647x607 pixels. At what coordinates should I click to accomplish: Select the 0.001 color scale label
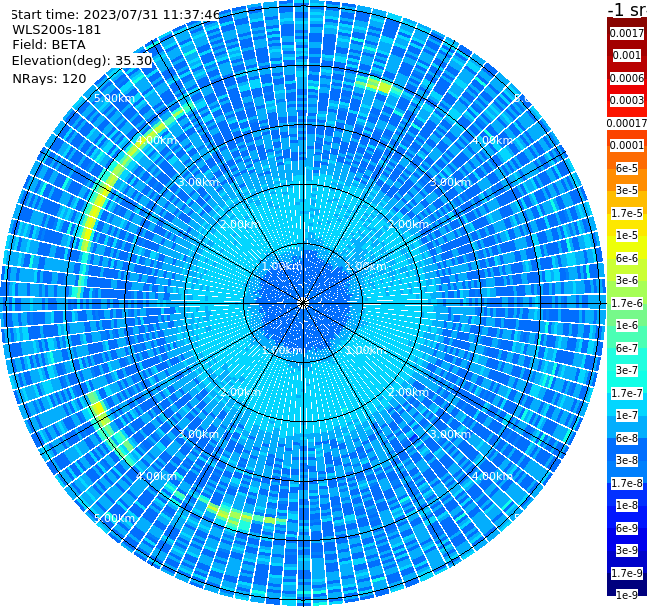tap(627, 56)
